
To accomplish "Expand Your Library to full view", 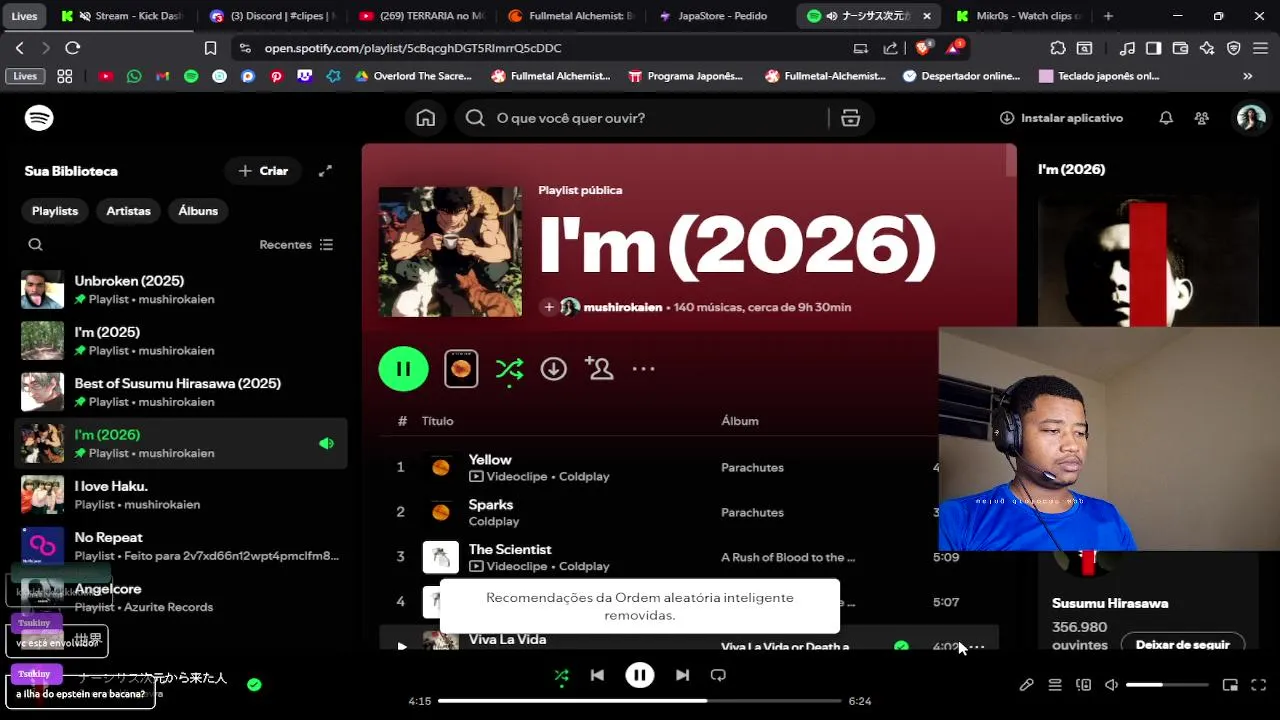I will click(x=325, y=171).
